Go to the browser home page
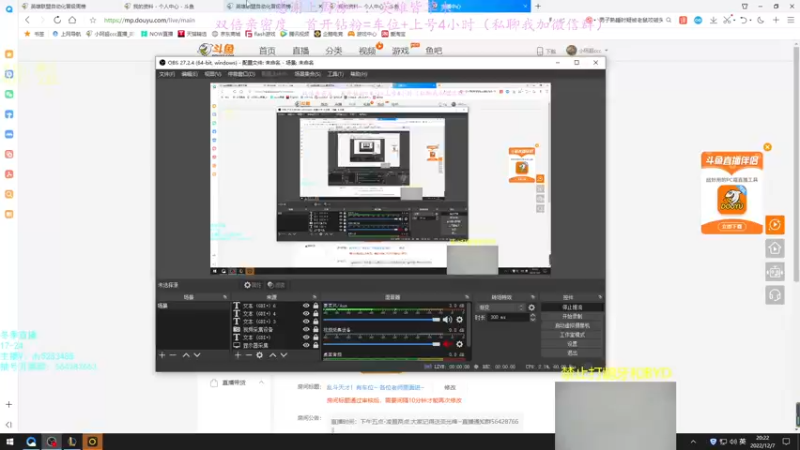 click(x=72, y=20)
